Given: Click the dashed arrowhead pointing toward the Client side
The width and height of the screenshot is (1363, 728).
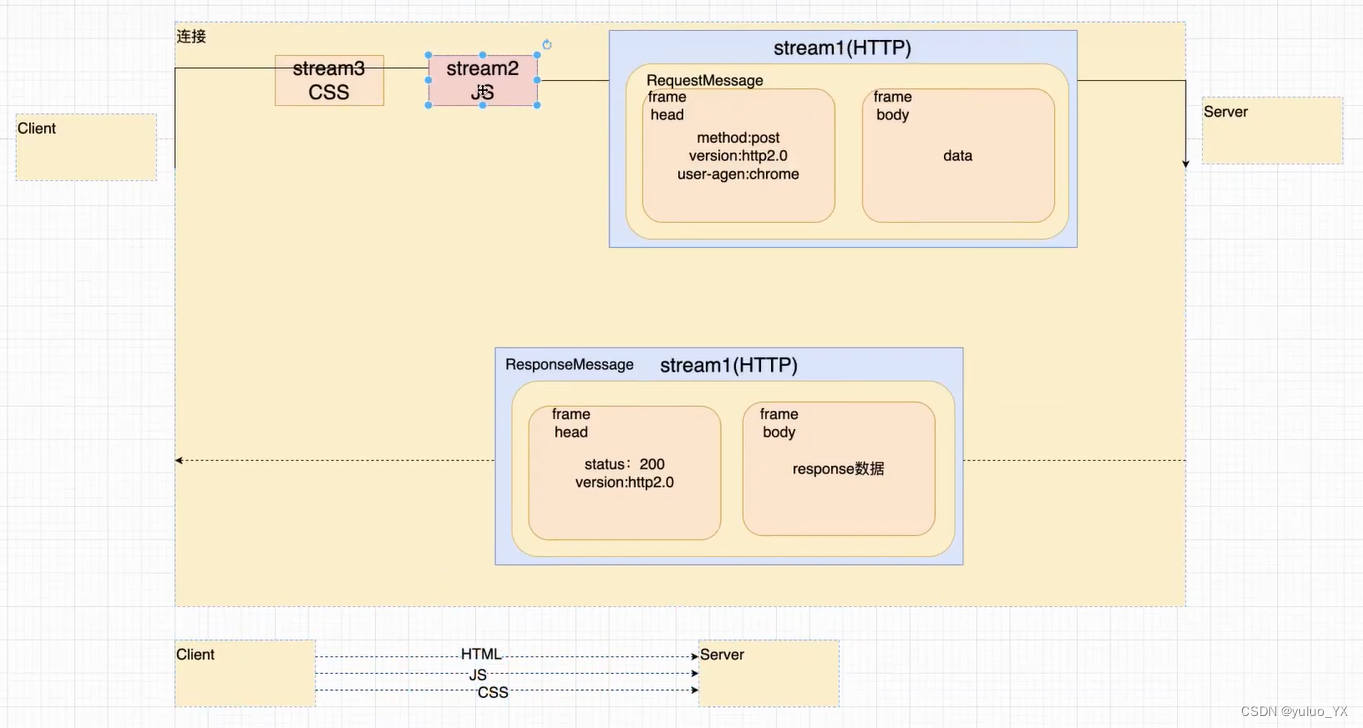Looking at the screenshot, I should [179, 460].
